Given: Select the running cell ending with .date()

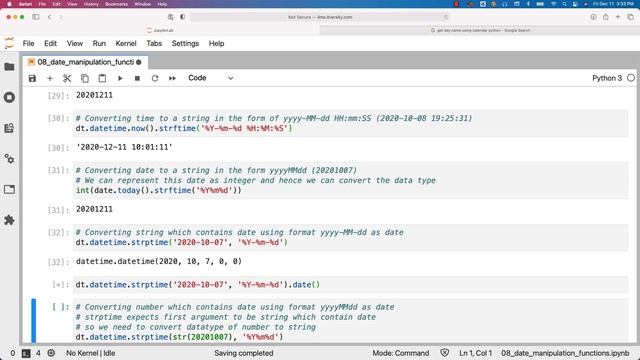Looking at the screenshot, I should point(350,284).
